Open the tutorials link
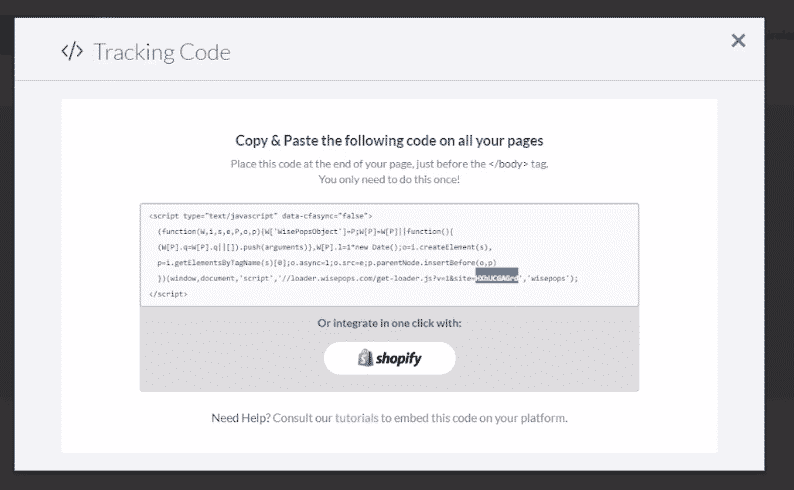794x490 pixels. coord(356,418)
